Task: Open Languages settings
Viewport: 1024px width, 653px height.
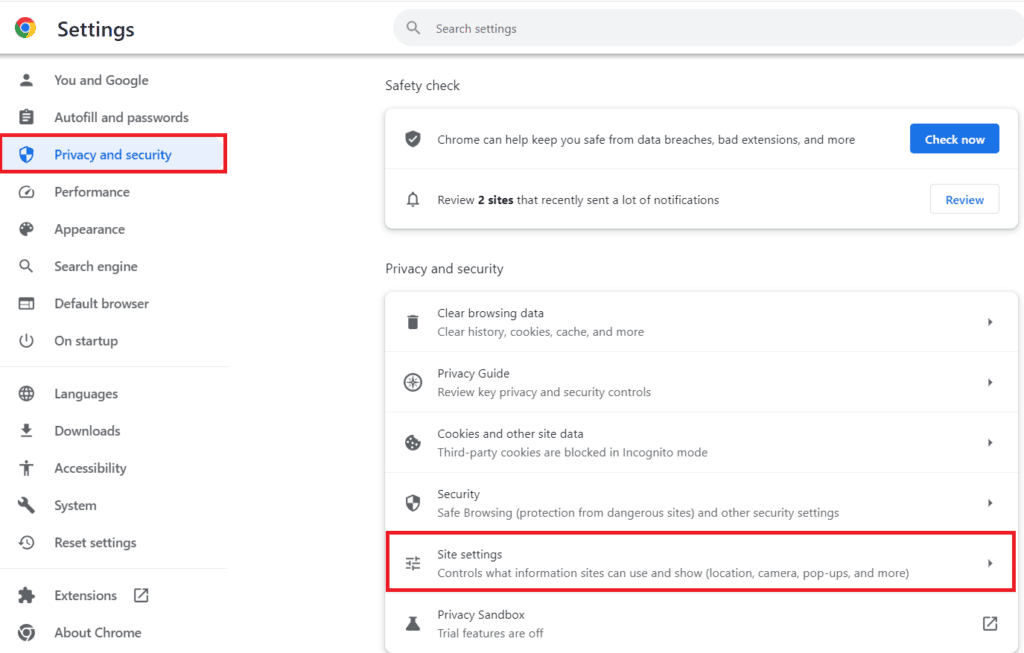Action: coord(86,394)
